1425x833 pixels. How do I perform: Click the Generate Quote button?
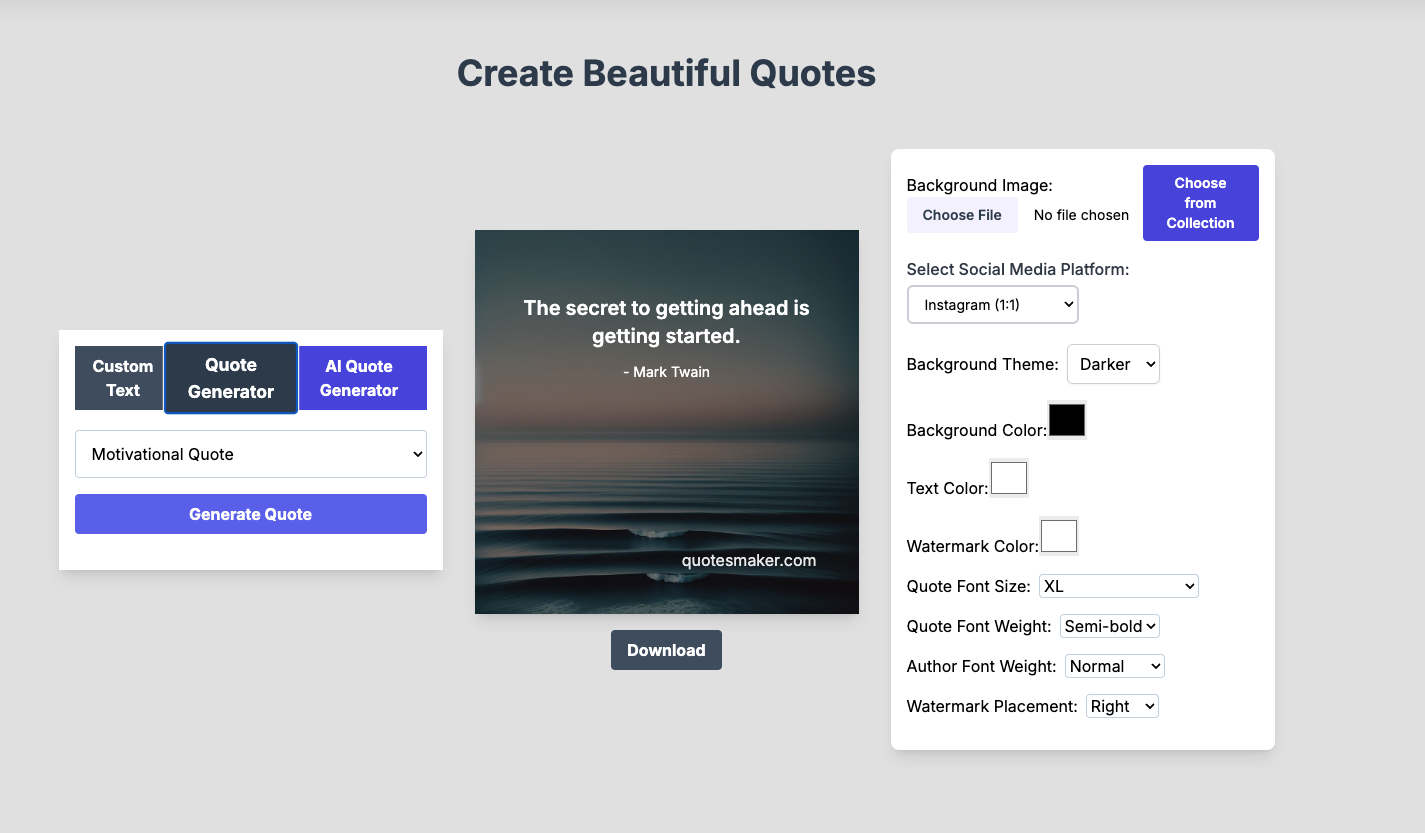coord(250,513)
